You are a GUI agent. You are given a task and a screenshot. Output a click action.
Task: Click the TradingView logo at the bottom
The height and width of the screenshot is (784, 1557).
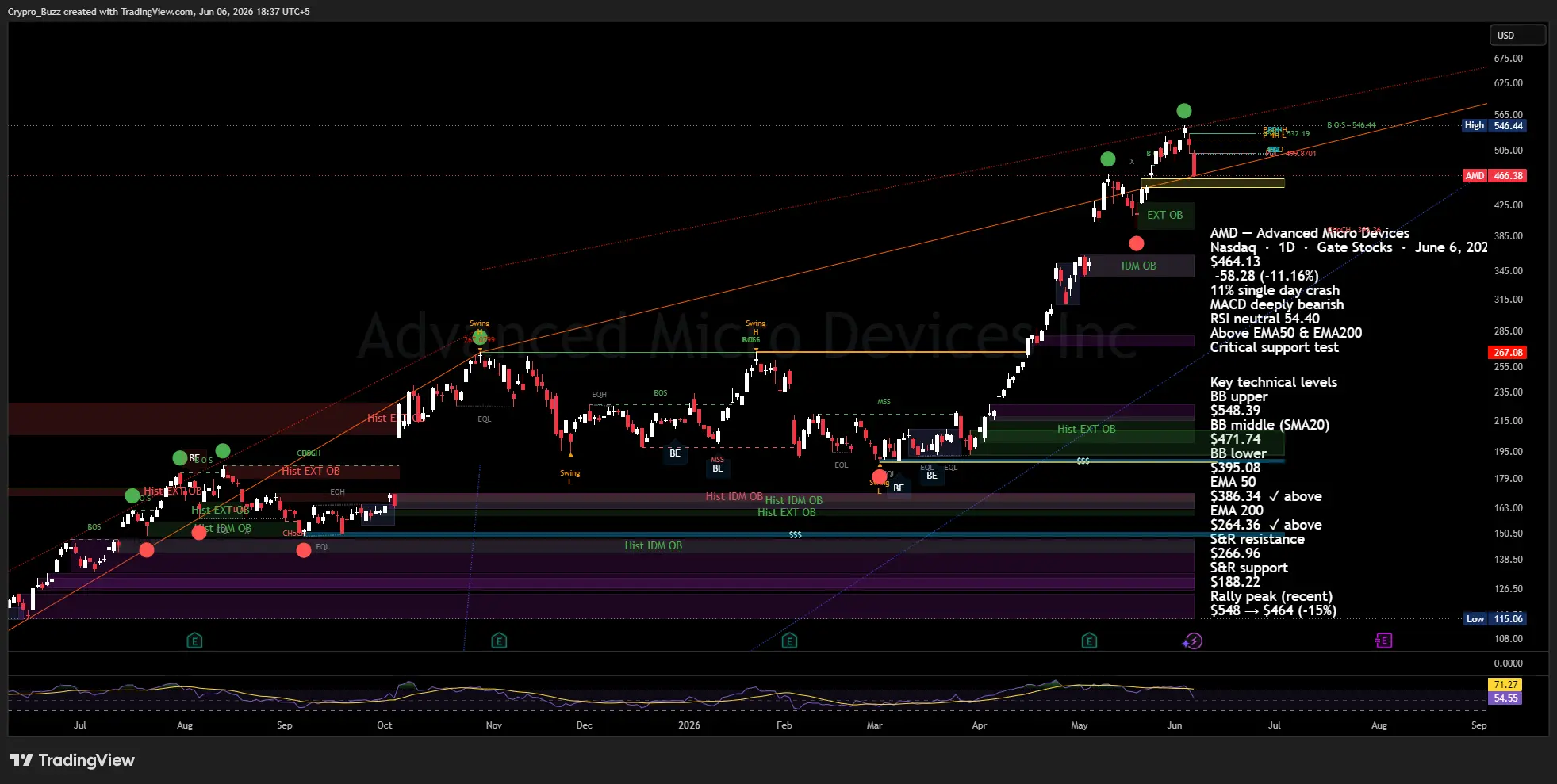[x=72, y=760]
